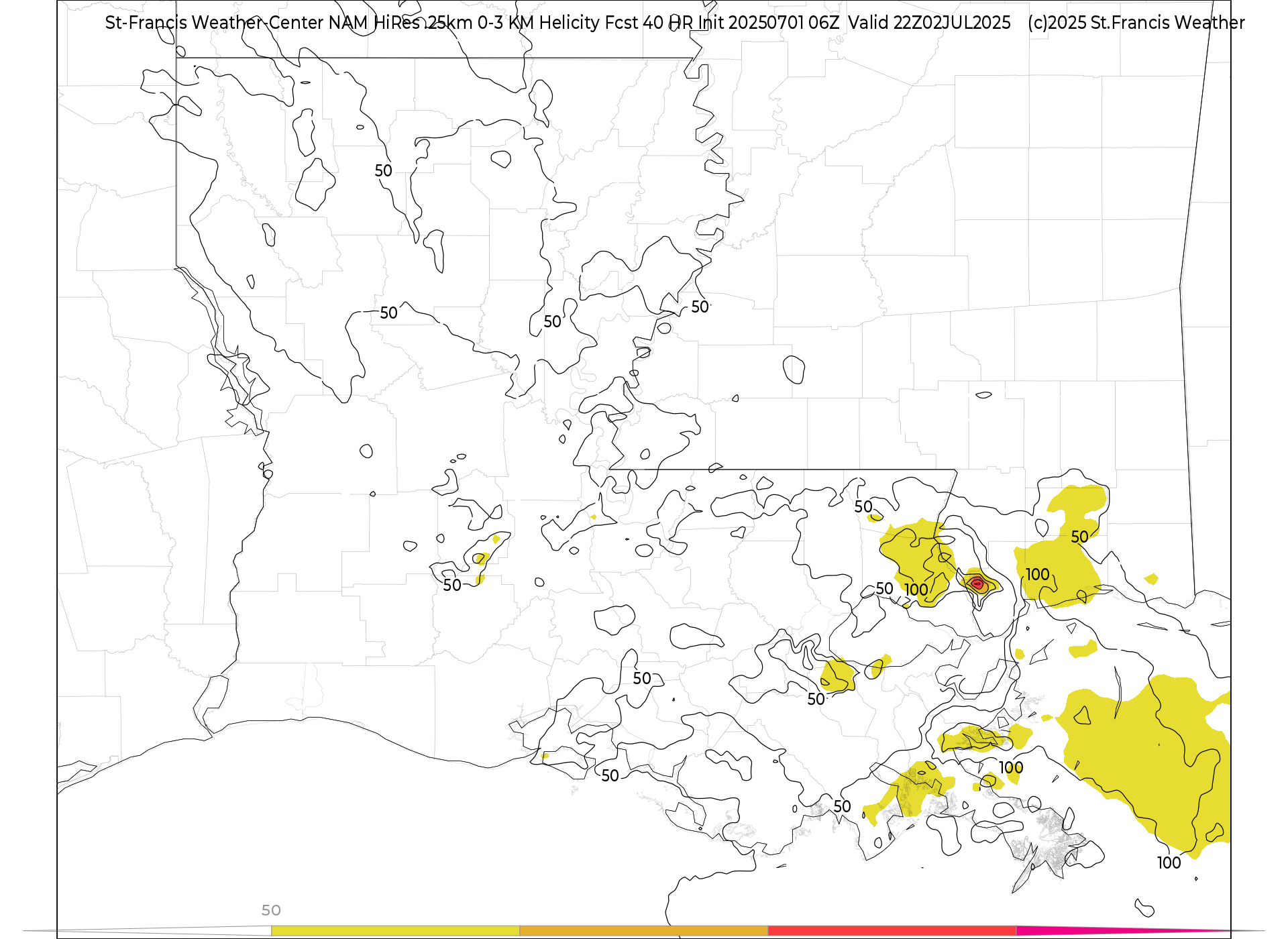Click the '(c)2025 St.Francis Weather' copyright text

click(1136, 23)
